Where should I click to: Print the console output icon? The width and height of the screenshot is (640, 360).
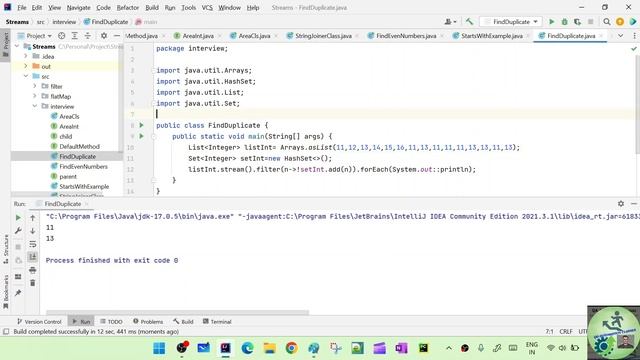[x=33, y=270]
